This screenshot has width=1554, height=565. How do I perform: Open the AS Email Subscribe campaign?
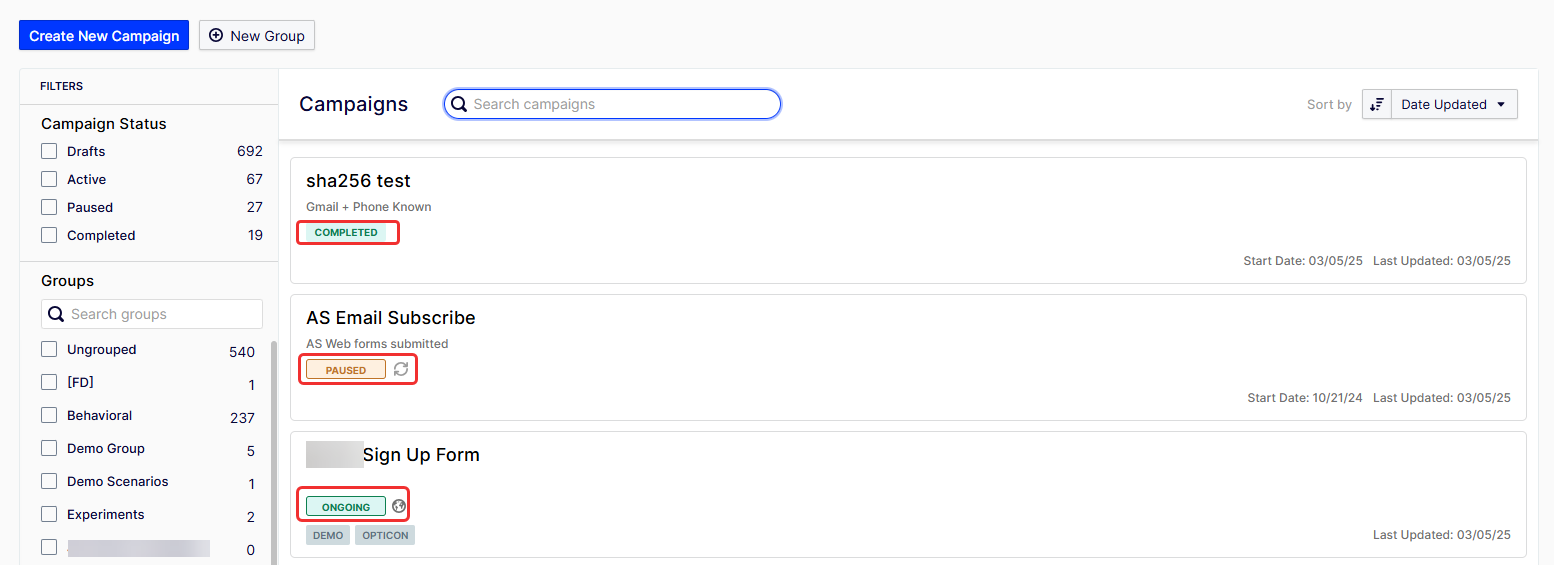tap(390, 318)
